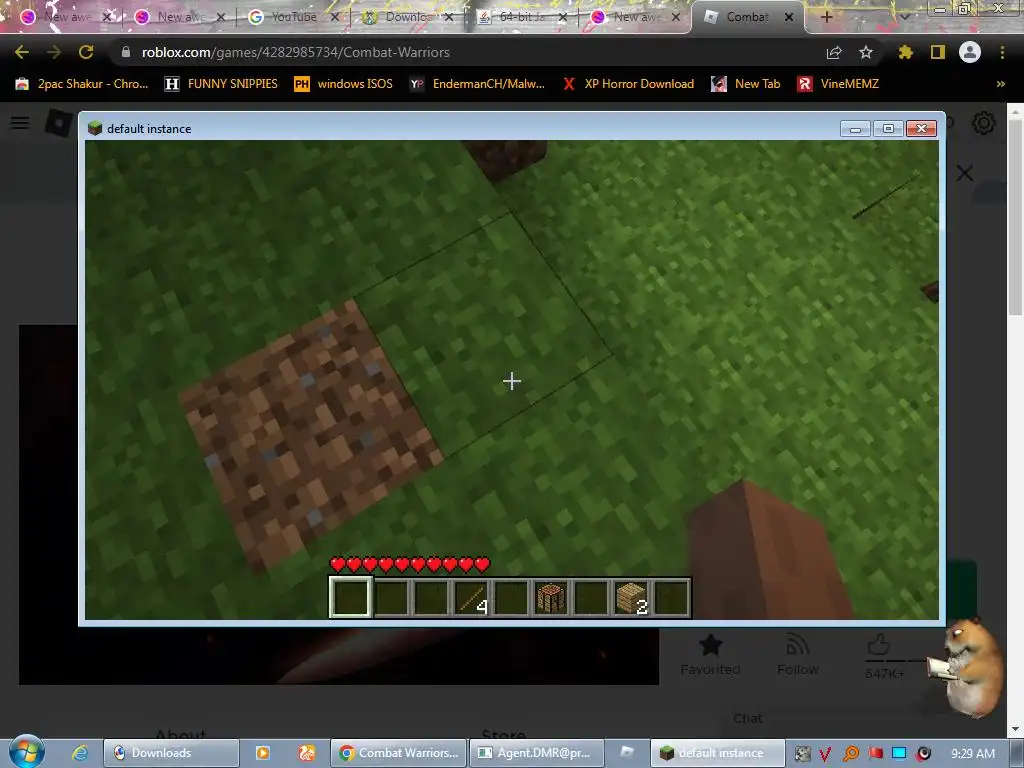Minimize the default instance window
The image size is (1024, 768).
tap(855, 129)
